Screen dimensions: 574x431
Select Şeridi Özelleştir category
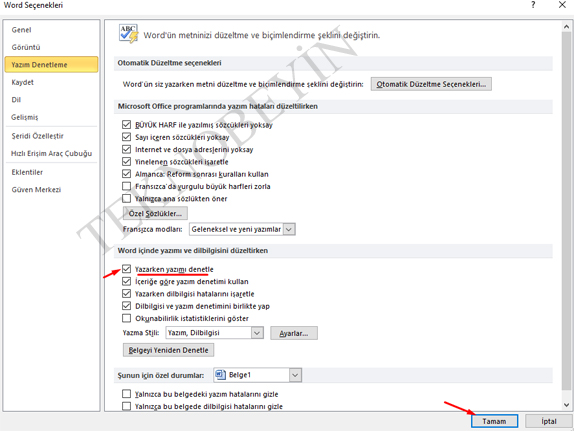[x=51, y=136]
